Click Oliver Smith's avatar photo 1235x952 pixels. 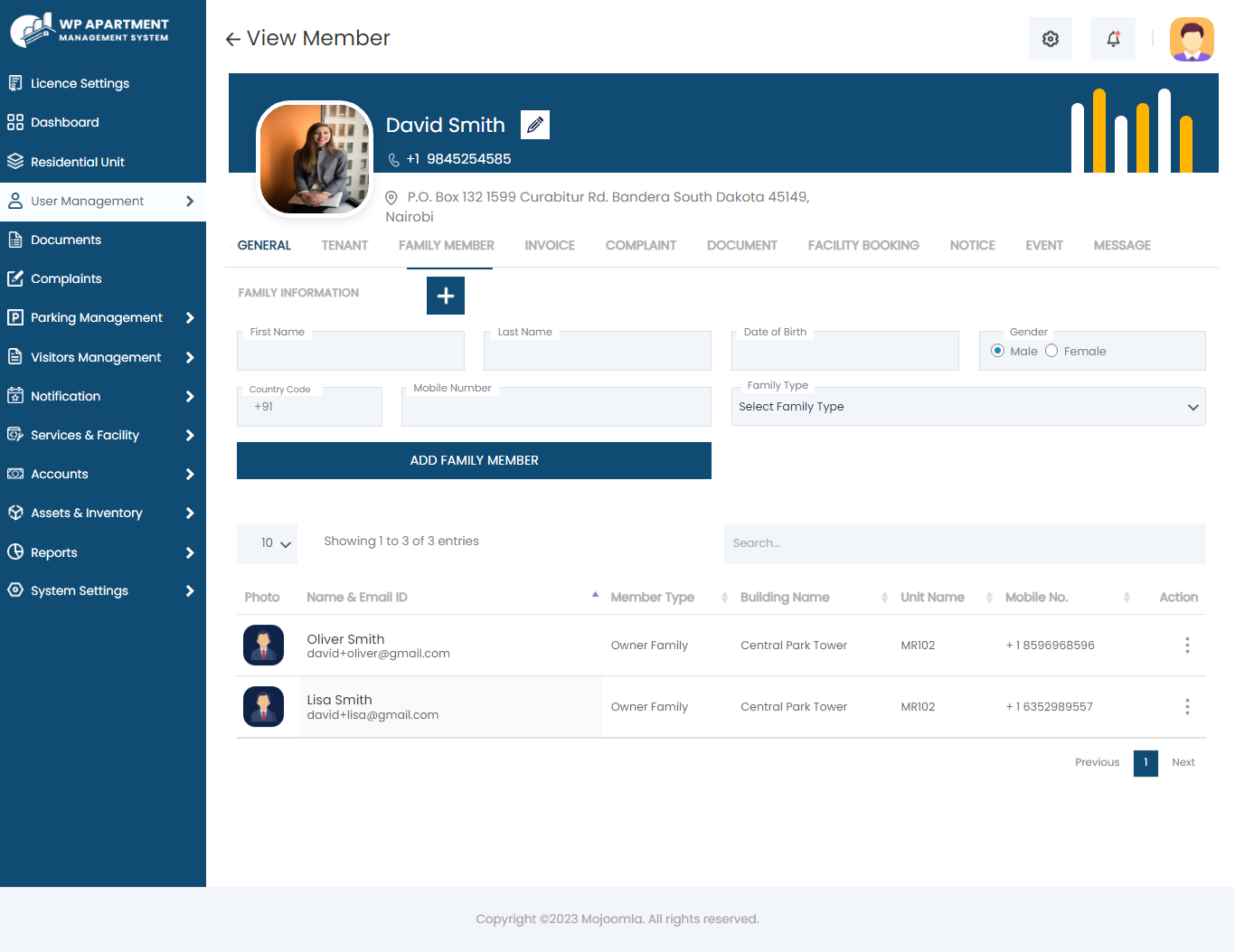pyautogui.click(x=264, y=646)
